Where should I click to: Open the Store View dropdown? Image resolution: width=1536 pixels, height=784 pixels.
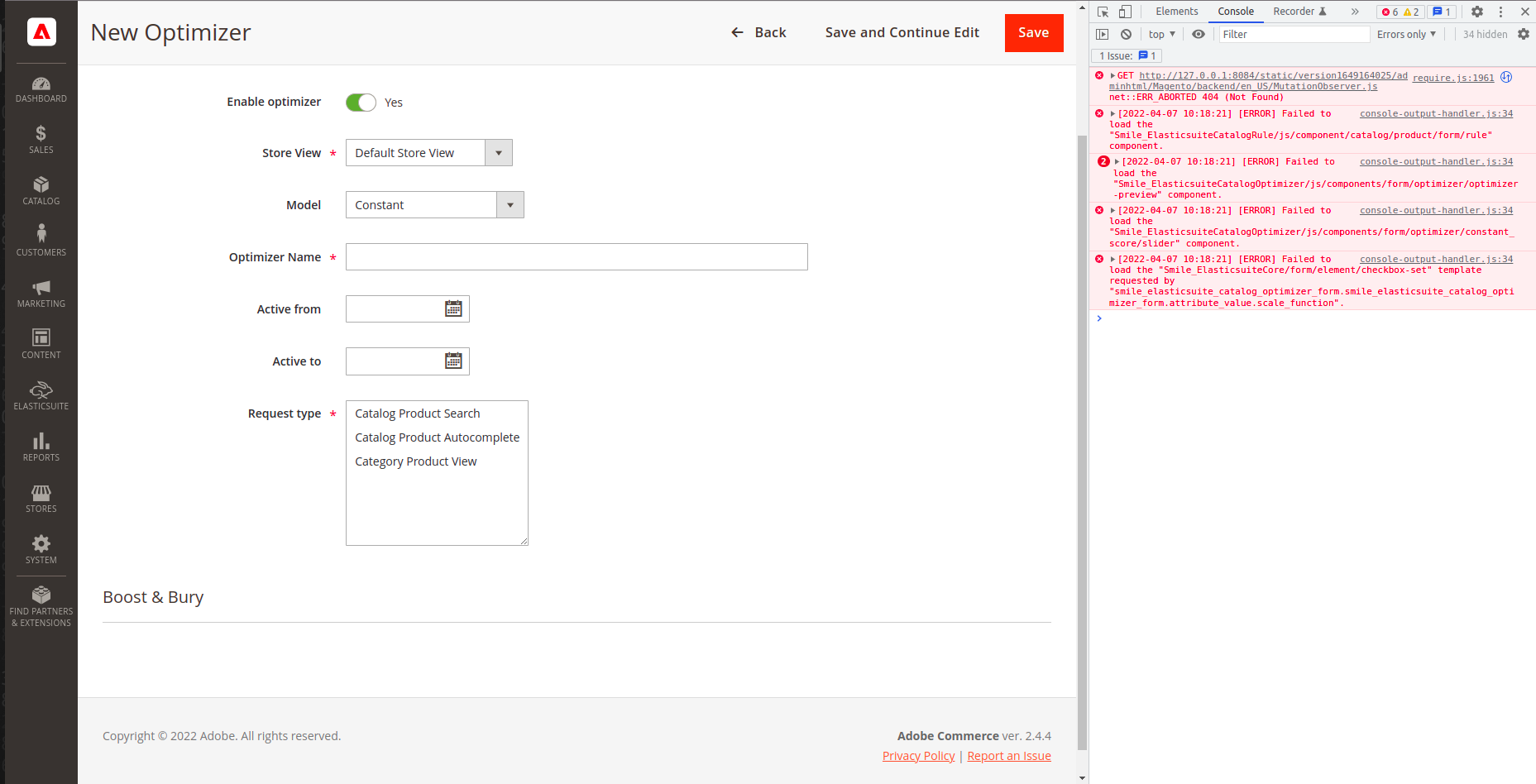(498, 152)
